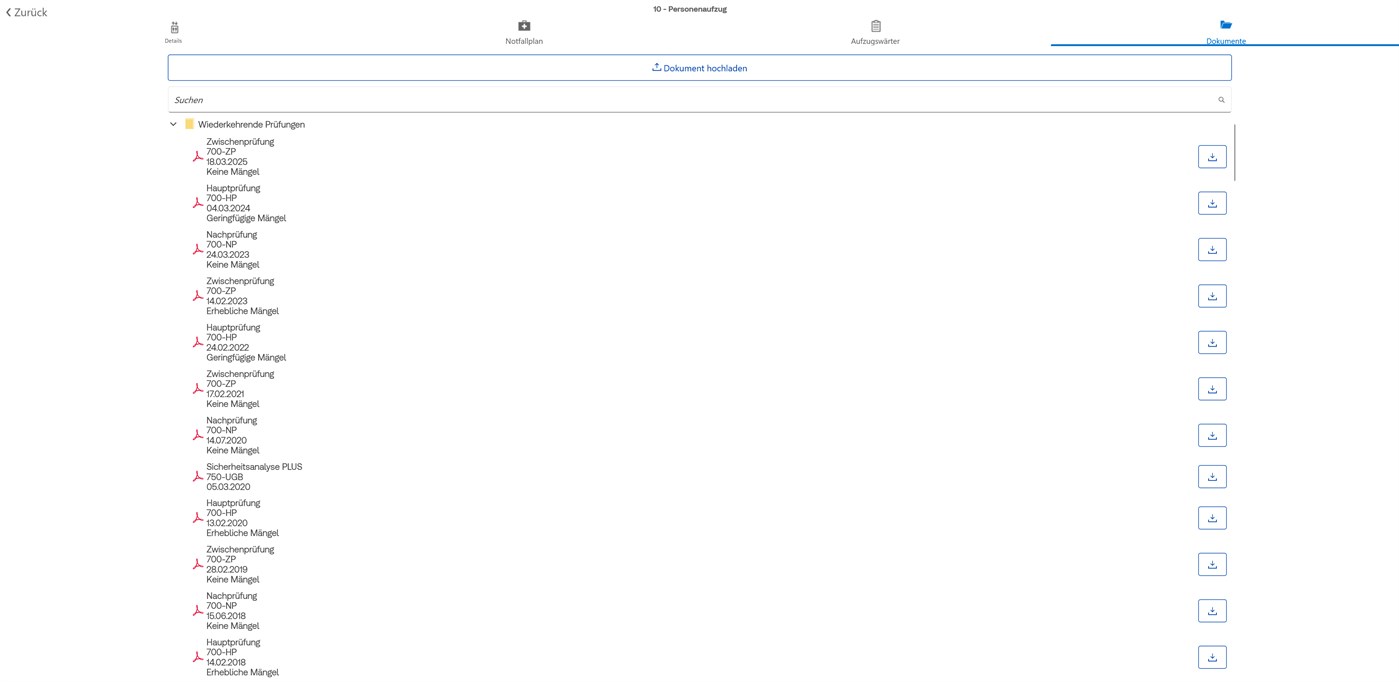Click PDF icon of Nachprüfung 15.06.2018
Viewport: 1399px width, 682px height.
tap(197, 611)
